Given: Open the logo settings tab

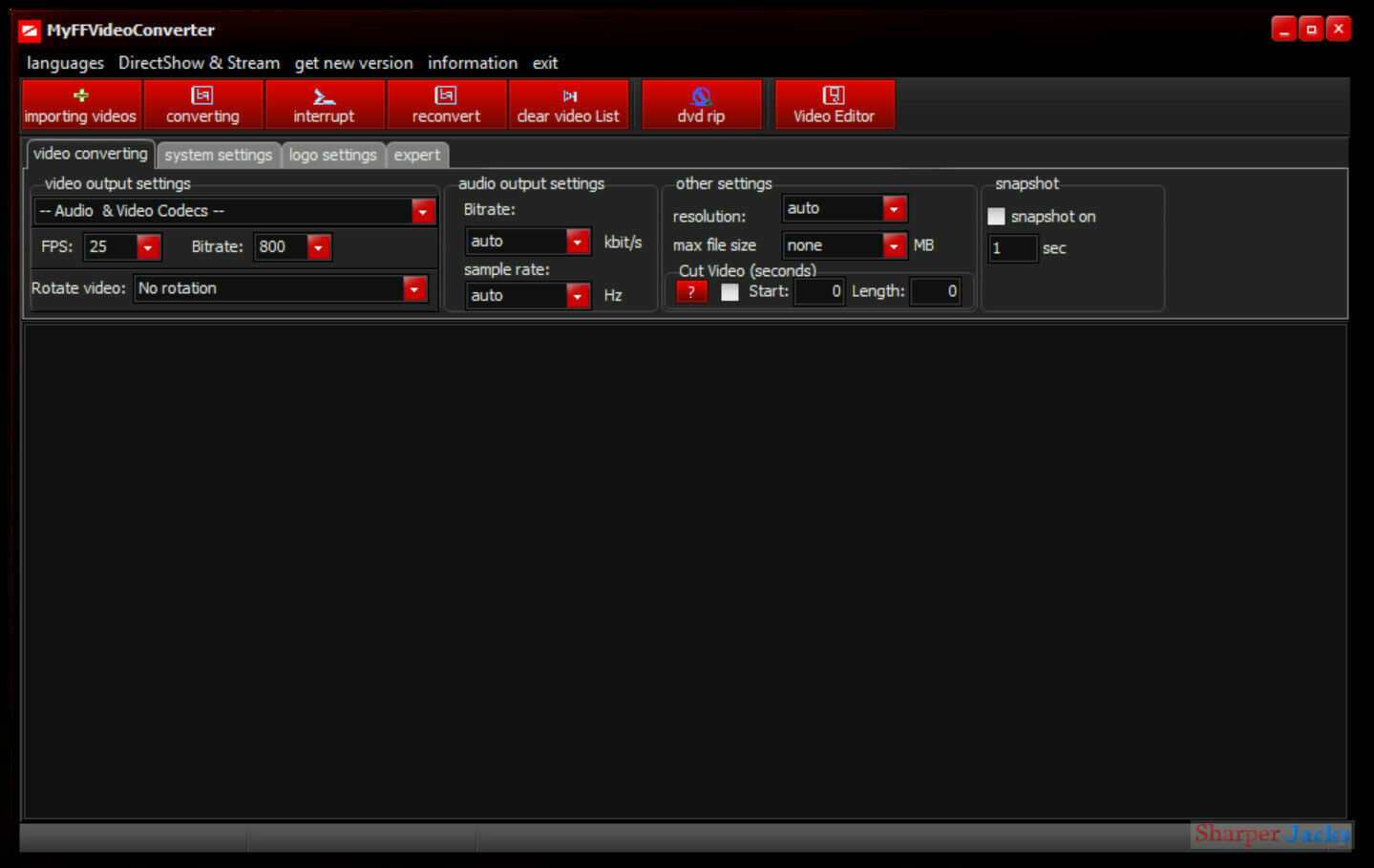Looking at the screenshot, I should pos(333,155).
